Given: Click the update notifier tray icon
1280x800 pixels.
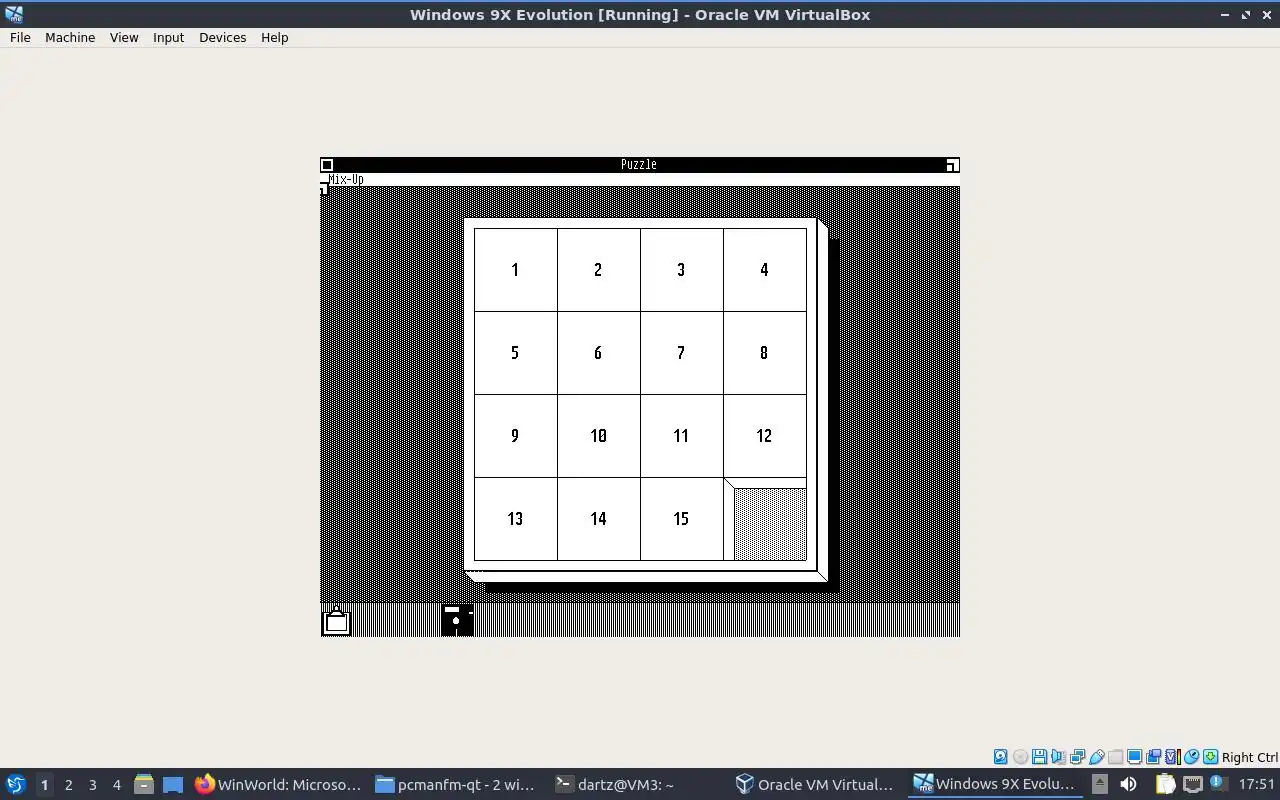Looking at the screenshot, I should pos(1218,785).
